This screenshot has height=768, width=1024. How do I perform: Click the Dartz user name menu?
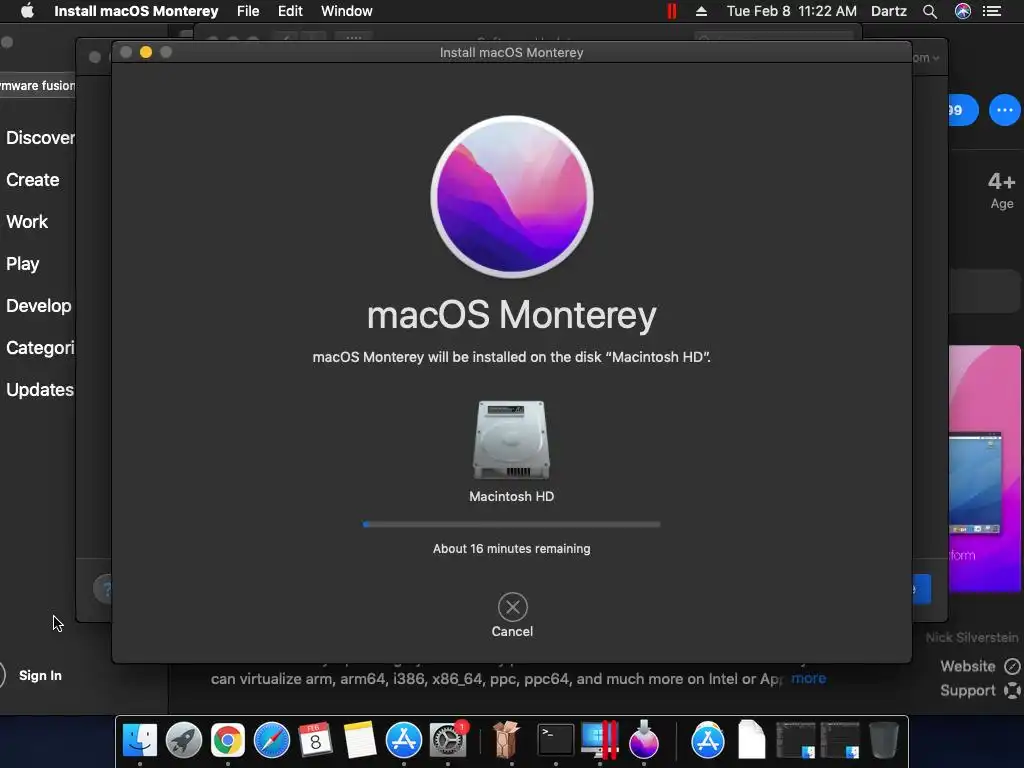tap(889, 11)
